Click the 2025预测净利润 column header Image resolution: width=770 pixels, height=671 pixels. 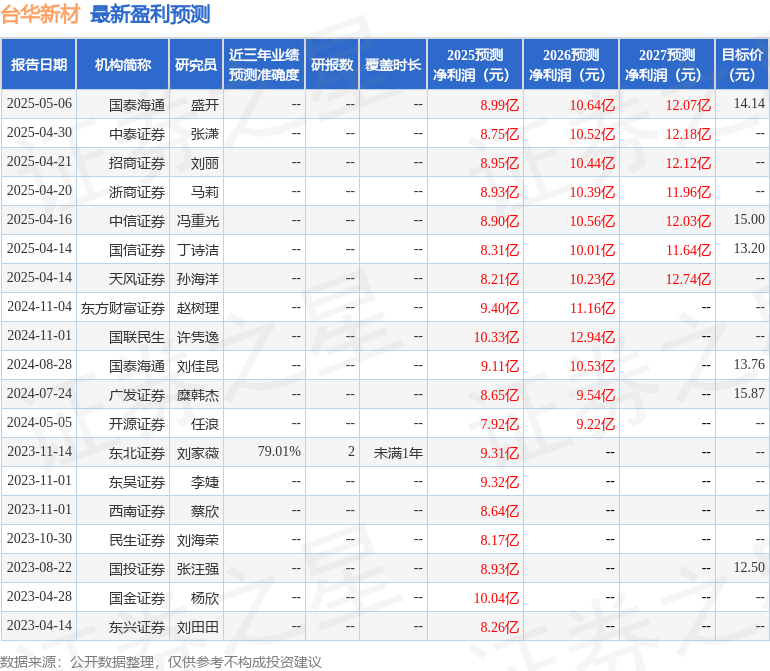click(475, 65)
